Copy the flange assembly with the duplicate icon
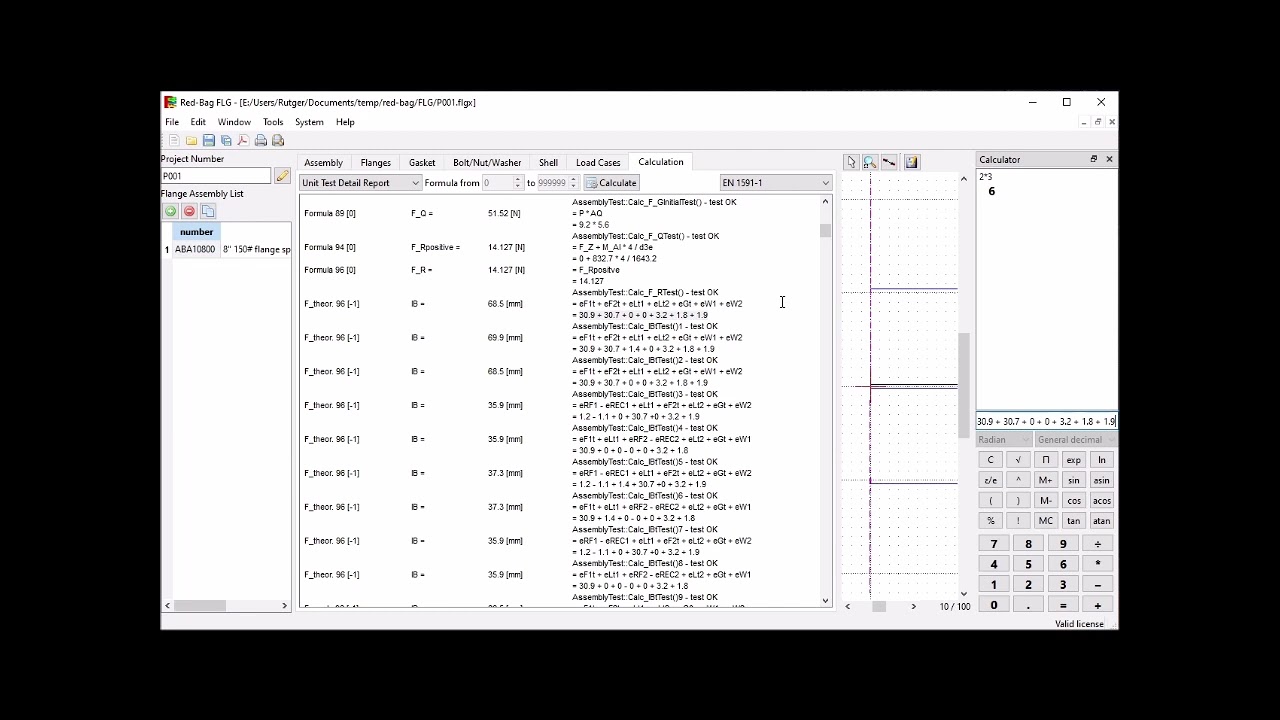1280x720 pixels. coord(208,212)
